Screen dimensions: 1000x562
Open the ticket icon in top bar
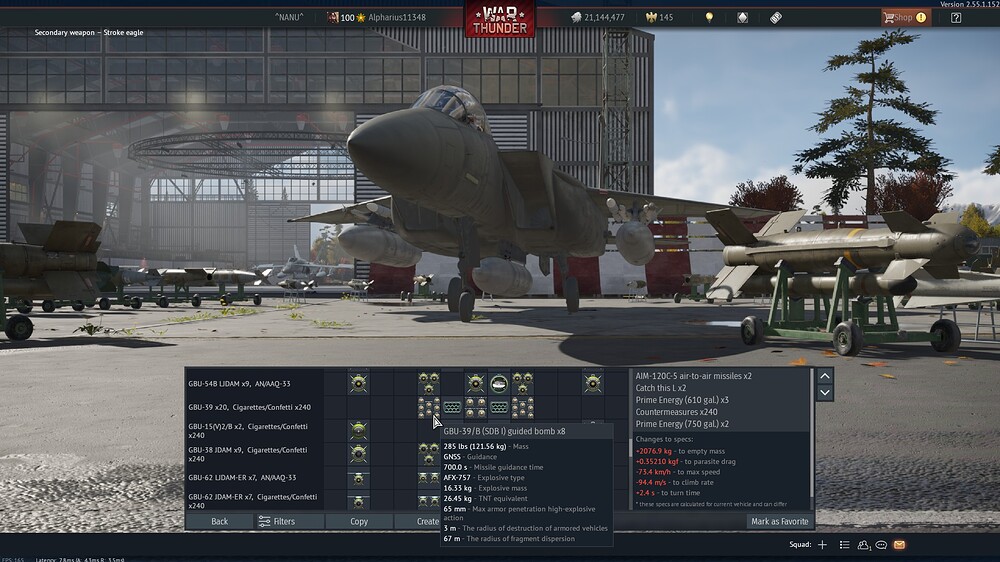(776, 18)
